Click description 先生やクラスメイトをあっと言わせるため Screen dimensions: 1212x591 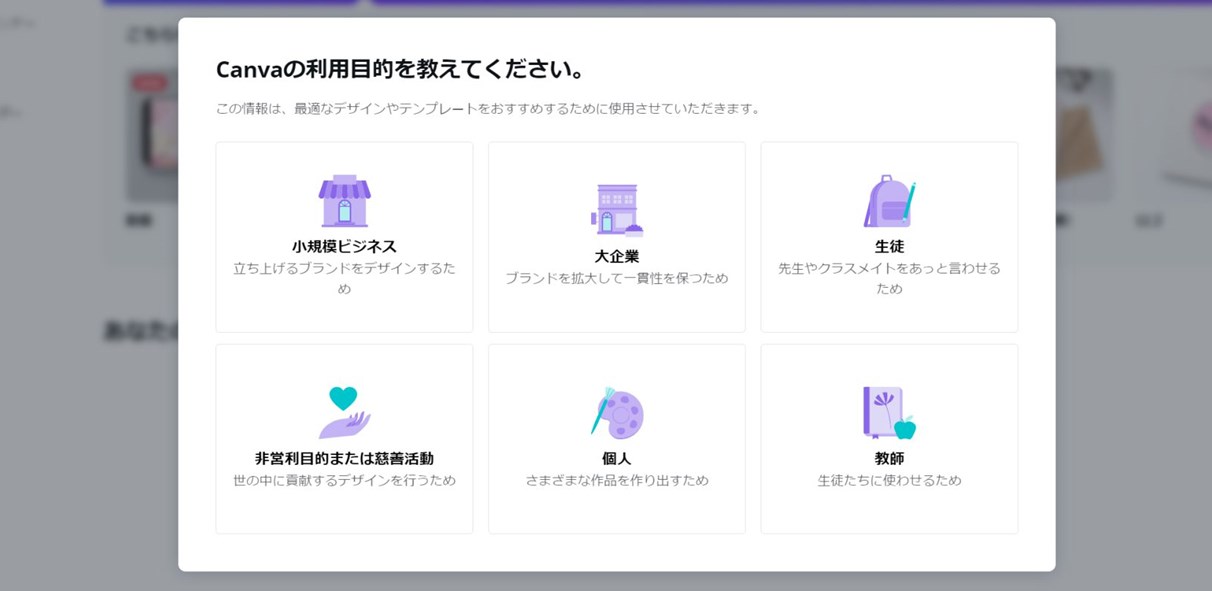tap(889, 278)
